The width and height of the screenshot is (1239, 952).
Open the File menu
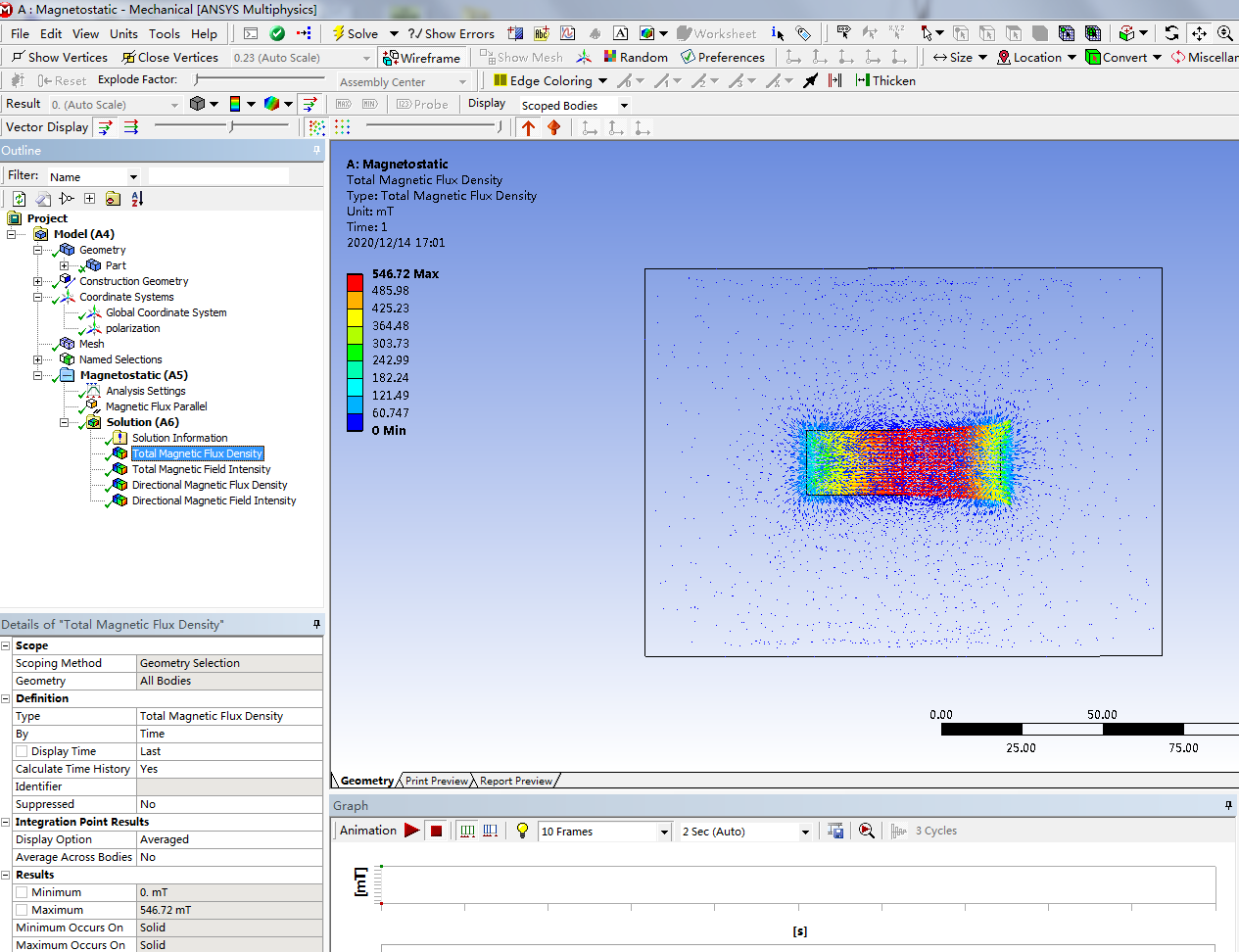pyautogui.click(x=20, y=33)
